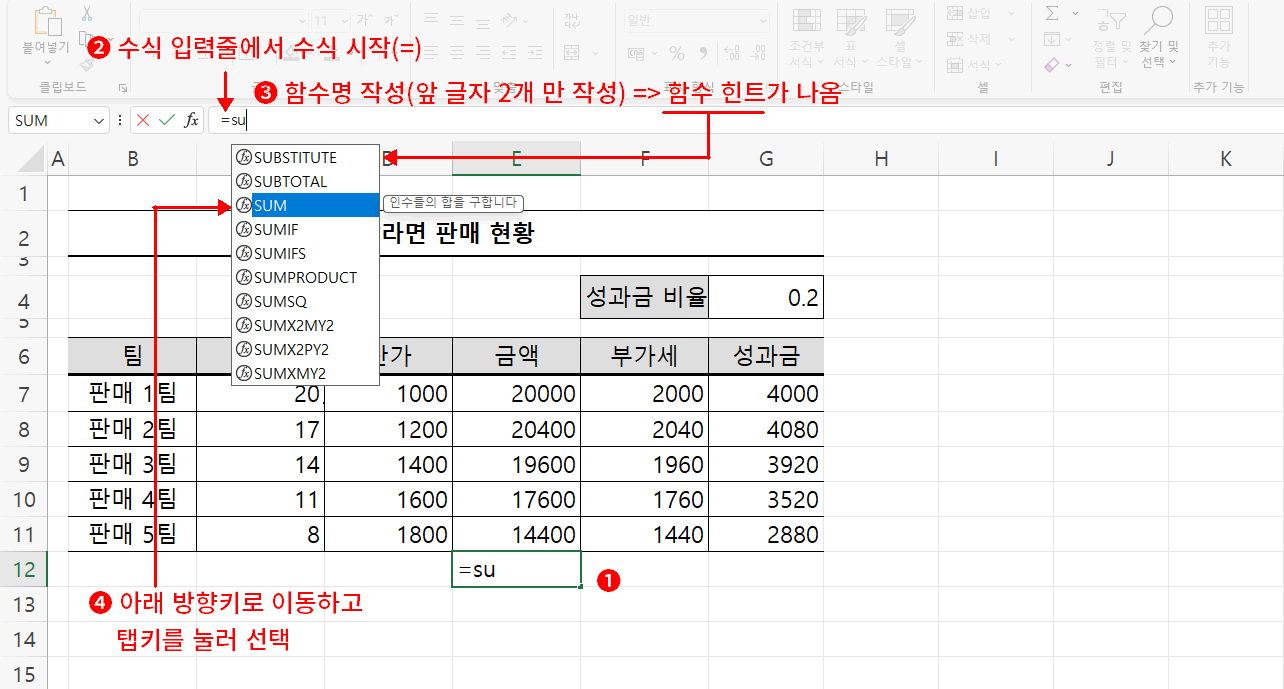Click the Name Box showing SUM
1284x689 pixels.
pyautogui.click(x=50, y=120)
